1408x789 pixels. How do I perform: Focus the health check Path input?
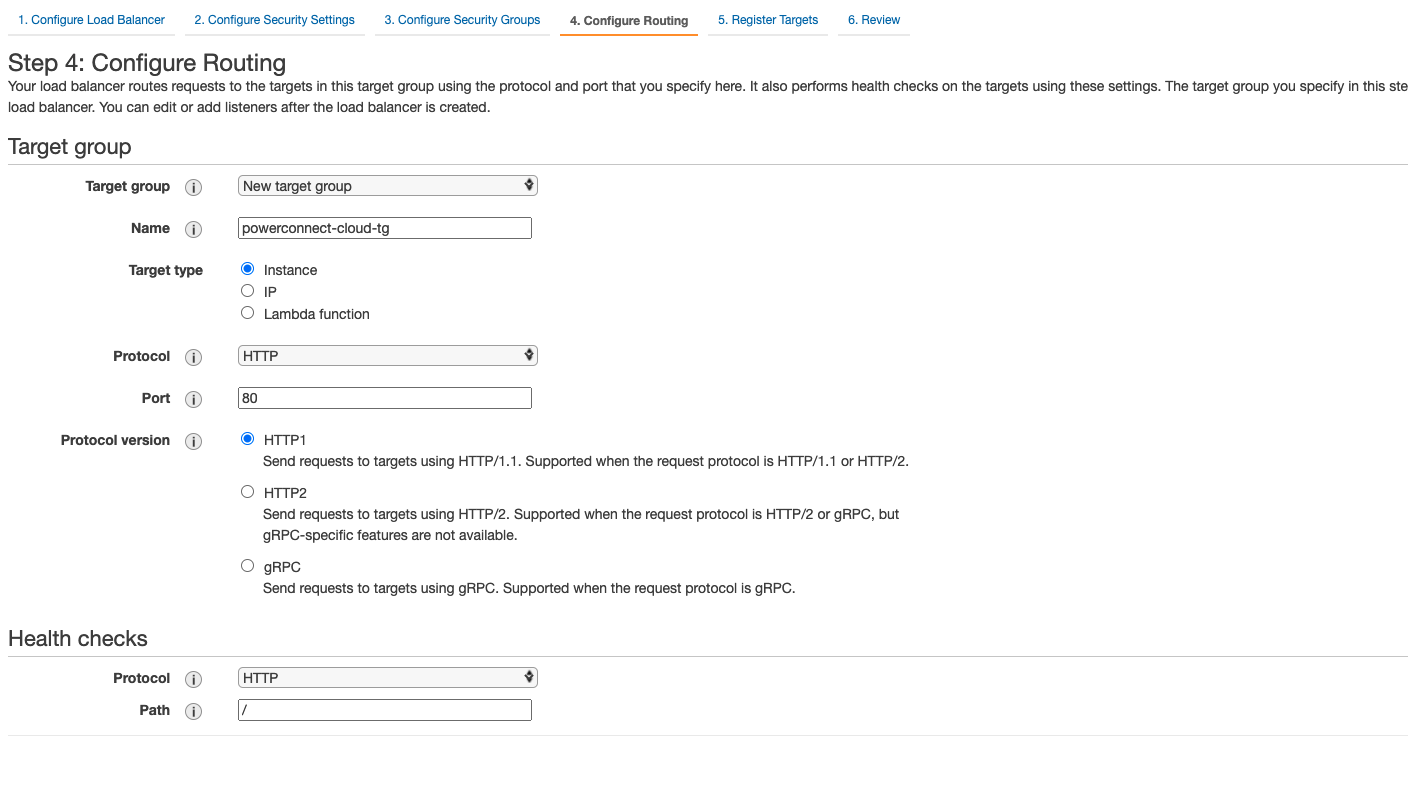pos(385,710)
